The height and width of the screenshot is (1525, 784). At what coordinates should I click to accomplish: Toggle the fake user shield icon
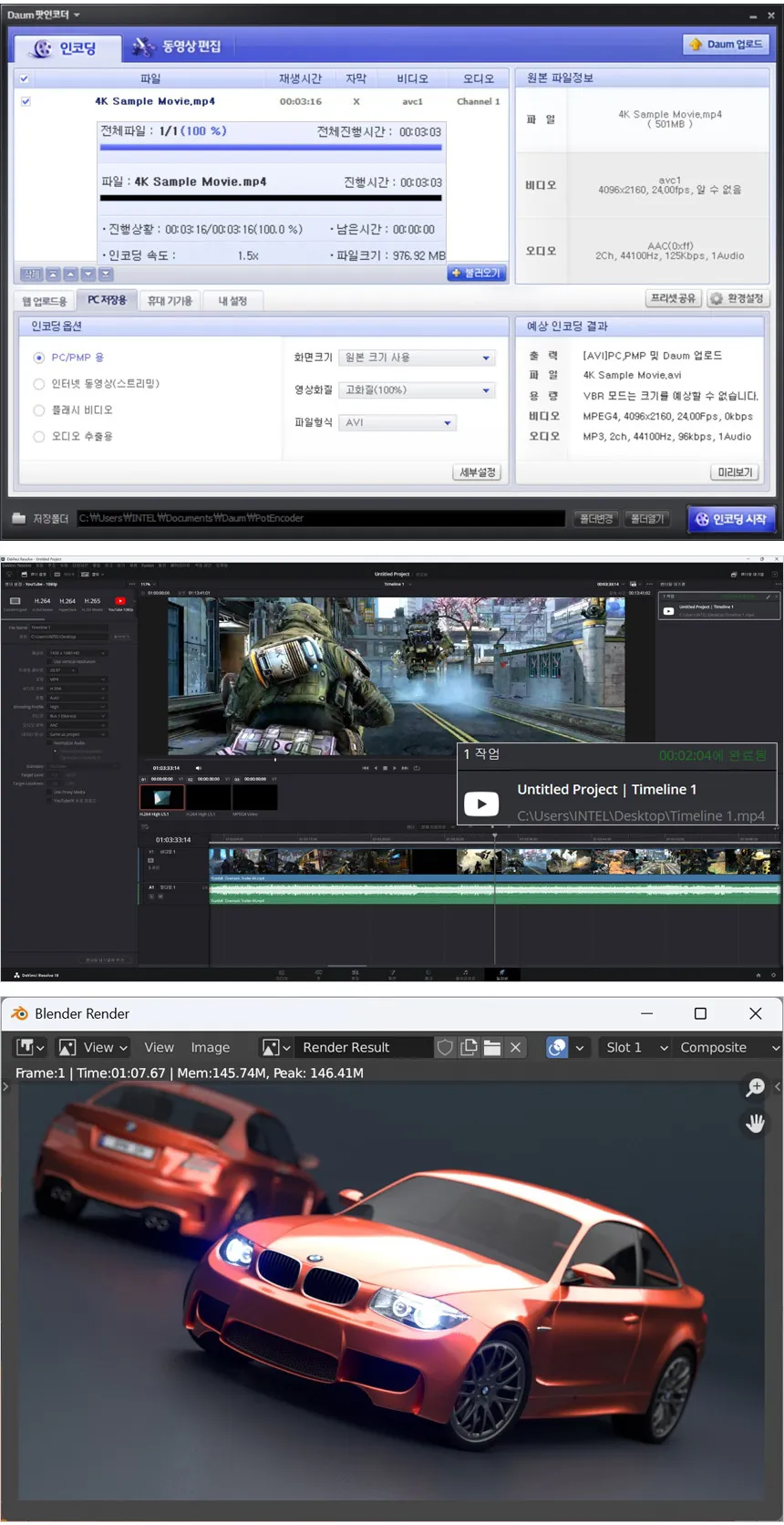click(x=445, y=1047)
